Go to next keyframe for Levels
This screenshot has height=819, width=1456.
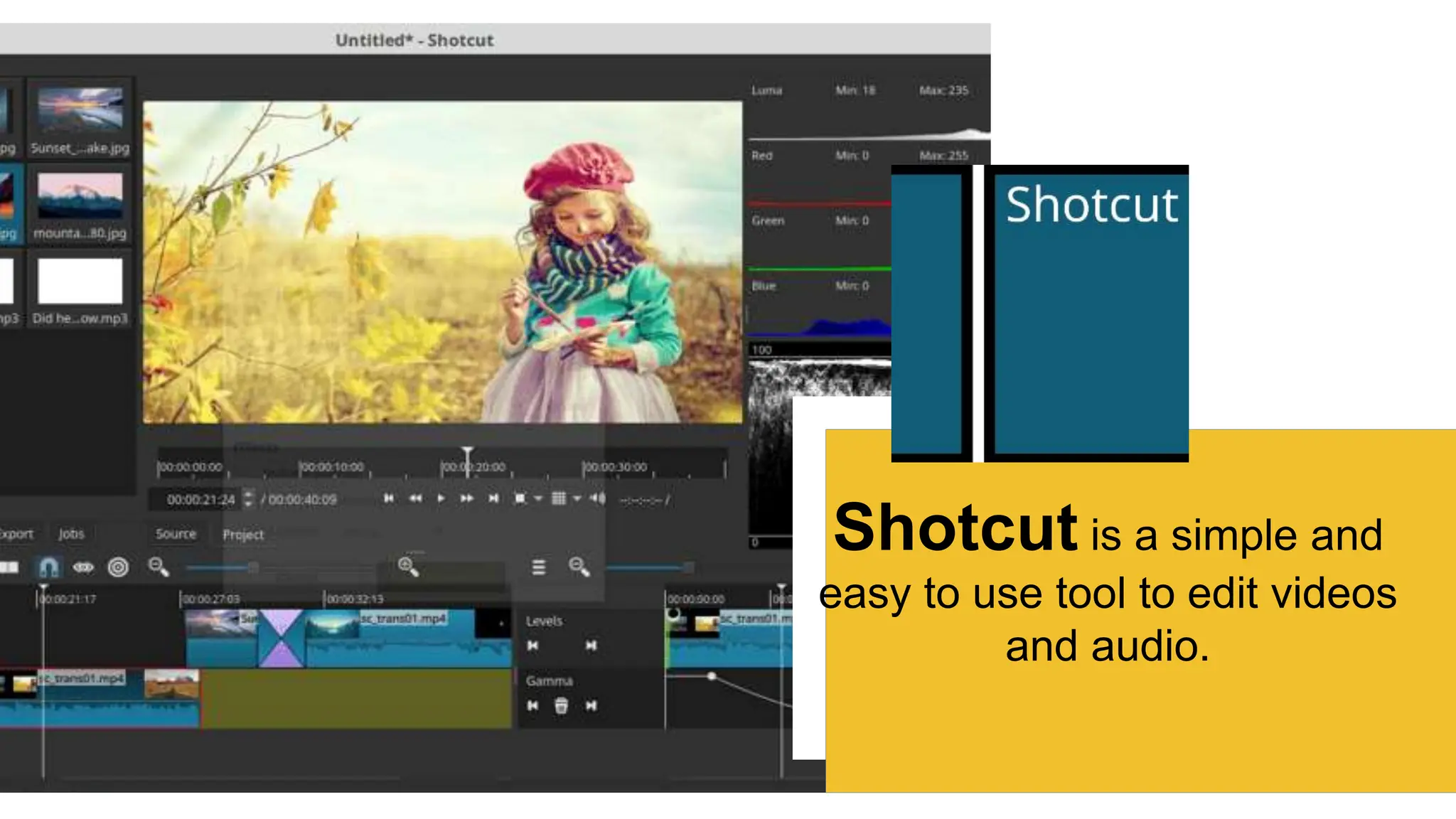(591, 646)
